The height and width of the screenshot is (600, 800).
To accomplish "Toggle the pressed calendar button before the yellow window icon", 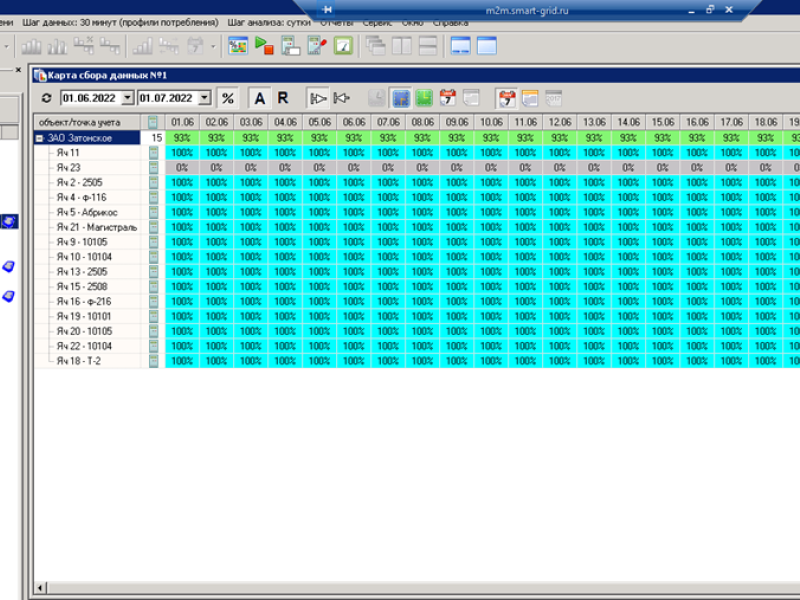I will (x=507, y=98).
